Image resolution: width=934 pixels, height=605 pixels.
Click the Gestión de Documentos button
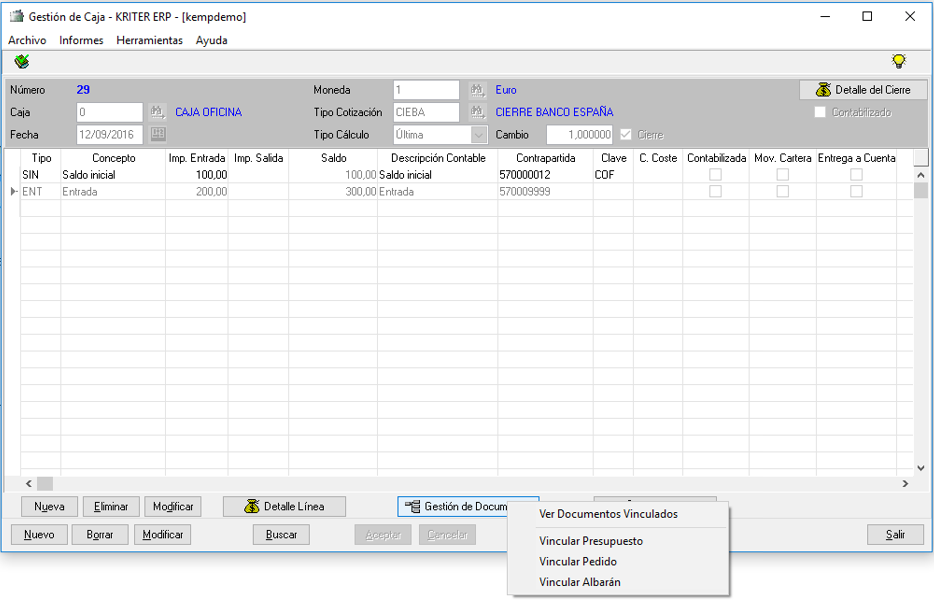[x=453, y=507]
